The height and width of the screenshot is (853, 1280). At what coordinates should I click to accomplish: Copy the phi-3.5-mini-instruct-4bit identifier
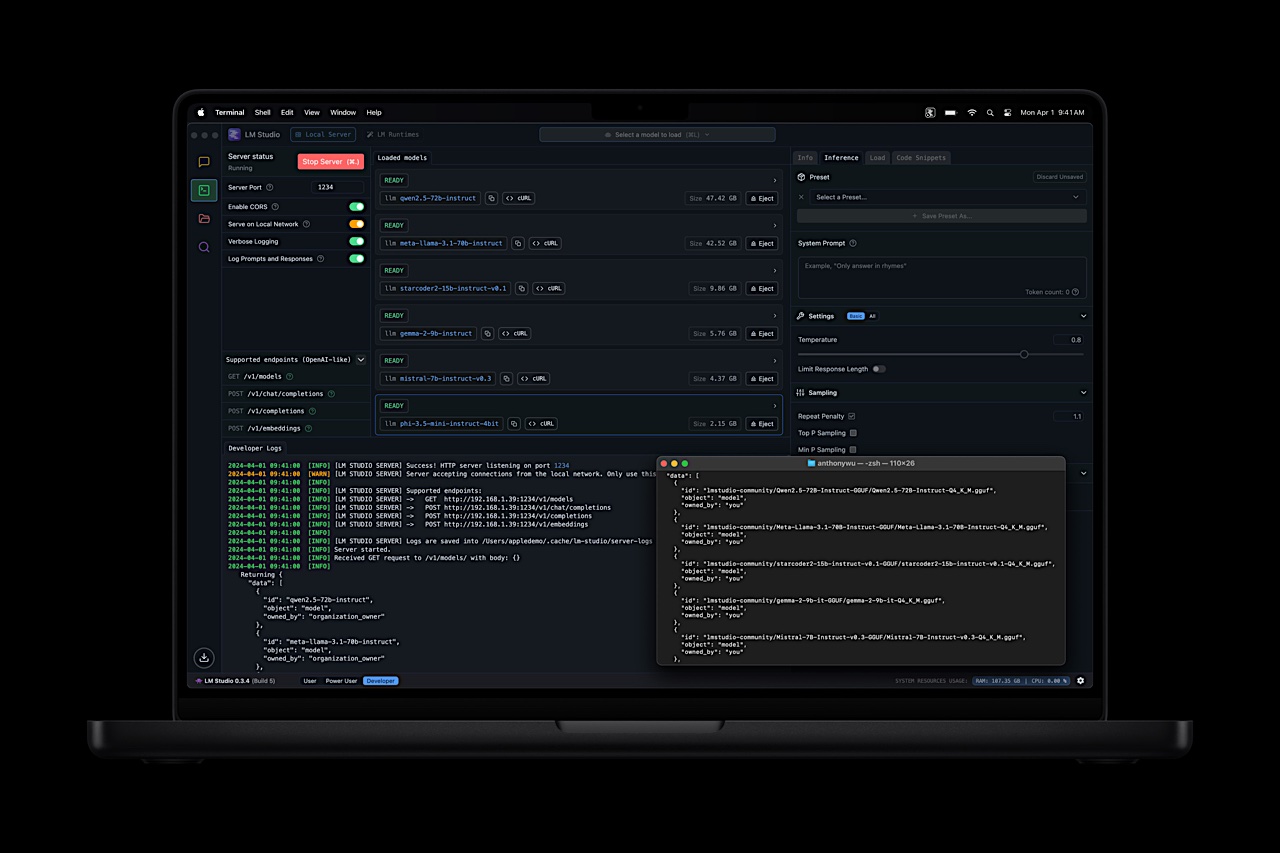pos(514,423)
